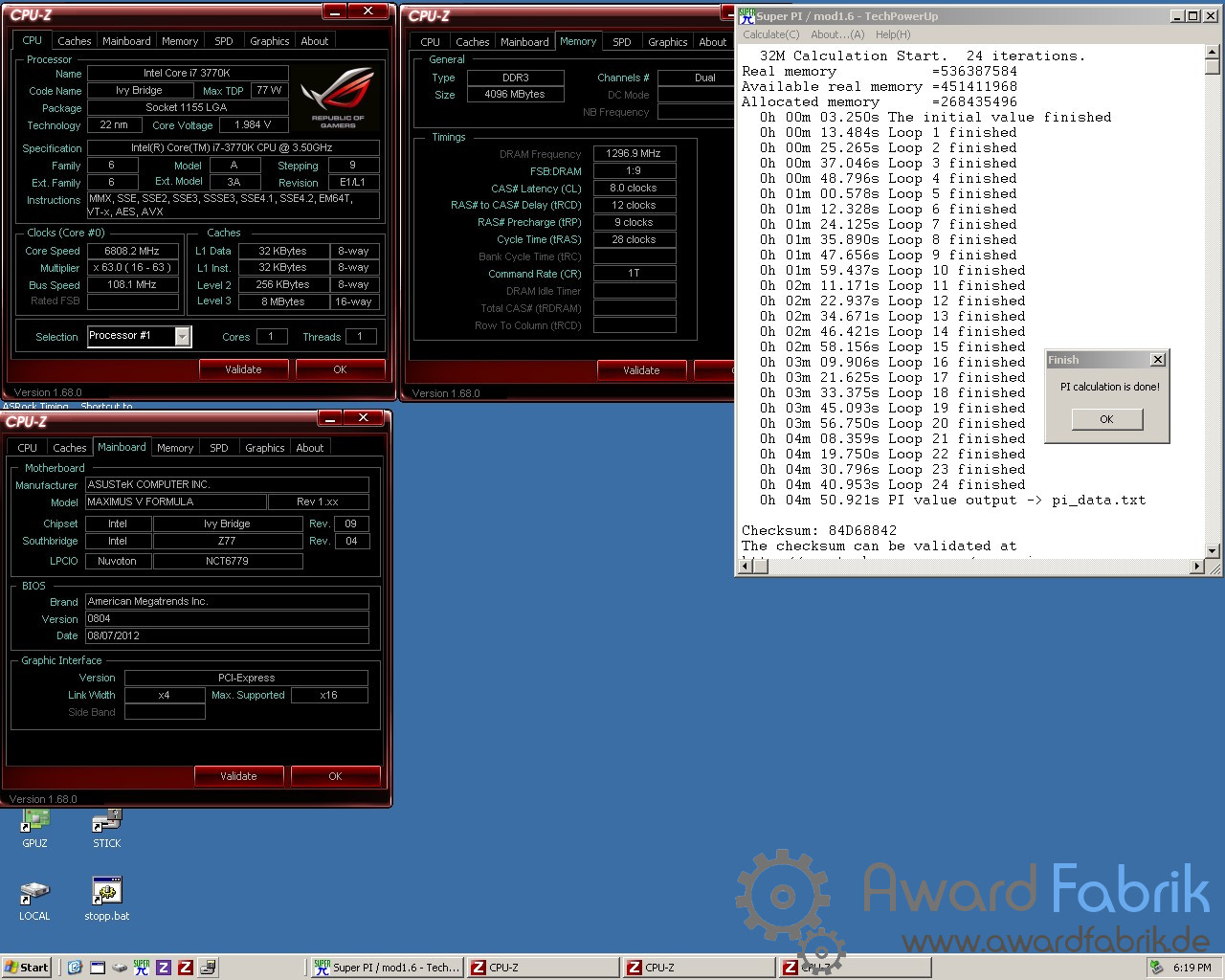The width and height of the screenshot is (1225, 980).
Task: Open Memory tab in top-left CPU-Z window
Action: point(179,41)
